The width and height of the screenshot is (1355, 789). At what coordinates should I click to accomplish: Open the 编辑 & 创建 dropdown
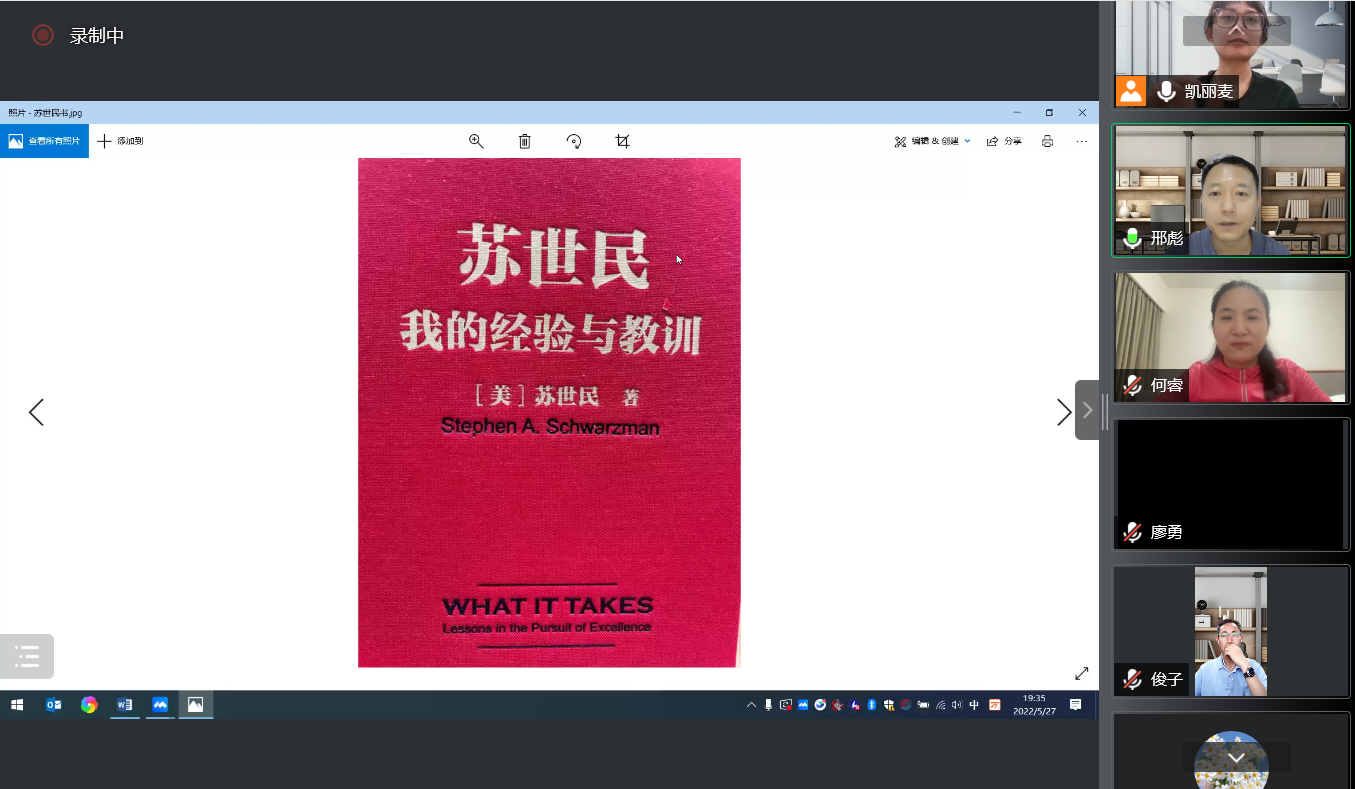(932, 141)
